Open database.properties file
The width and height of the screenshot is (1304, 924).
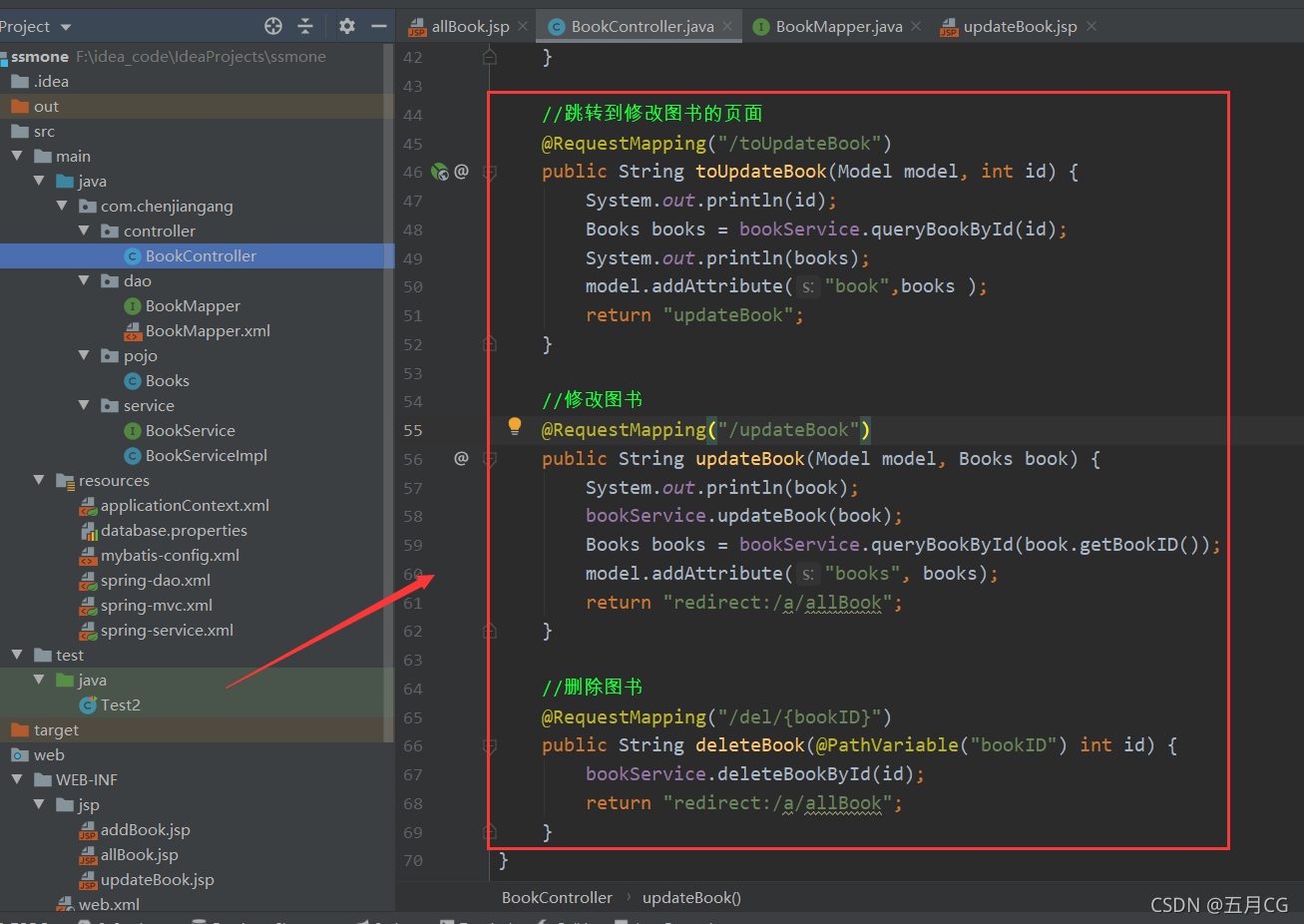(174, 530)
